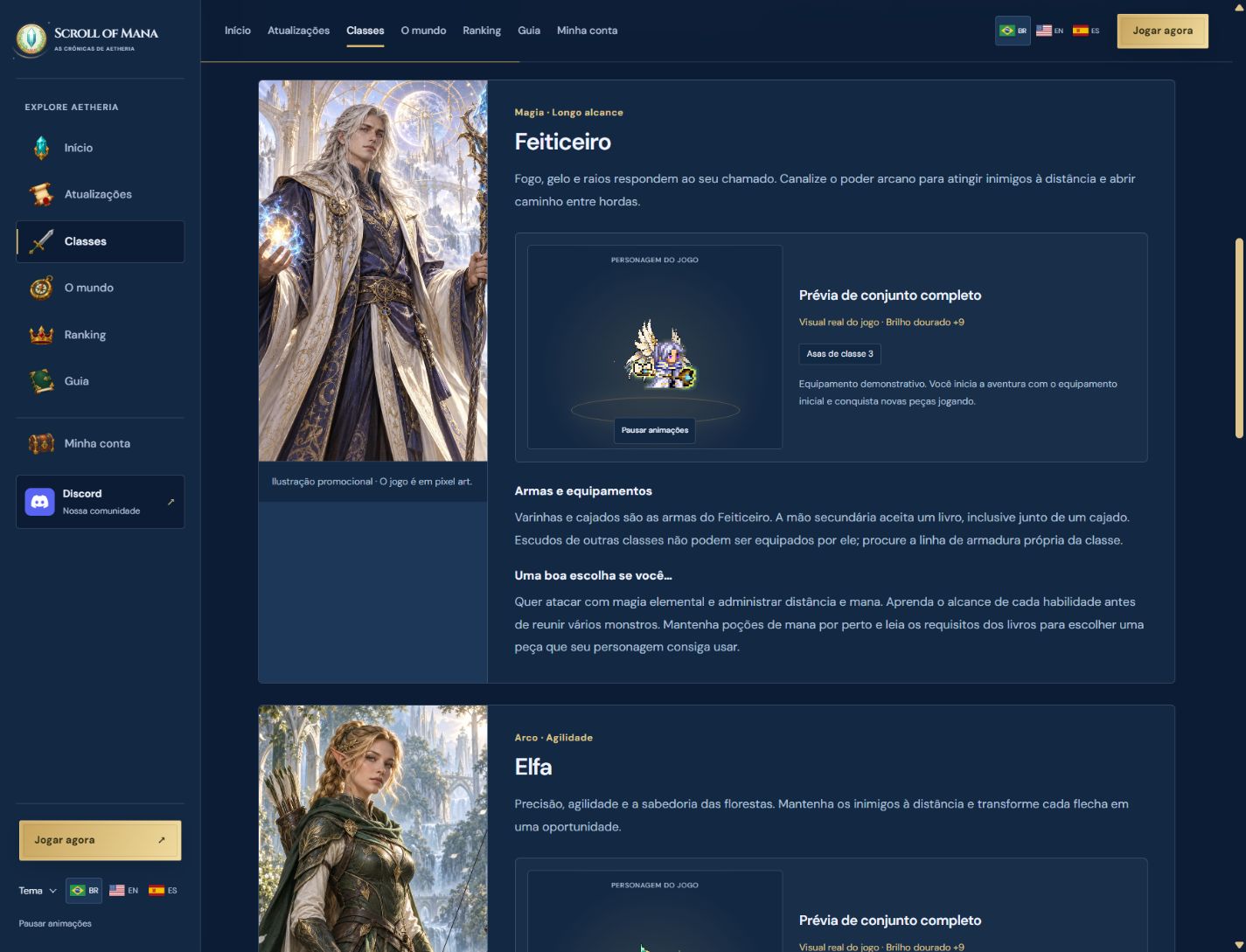Viewport: 1246px width, 952px height.
Task: Click the treasure chest icon beside Minha conta
Action: (x=41, y=443)
